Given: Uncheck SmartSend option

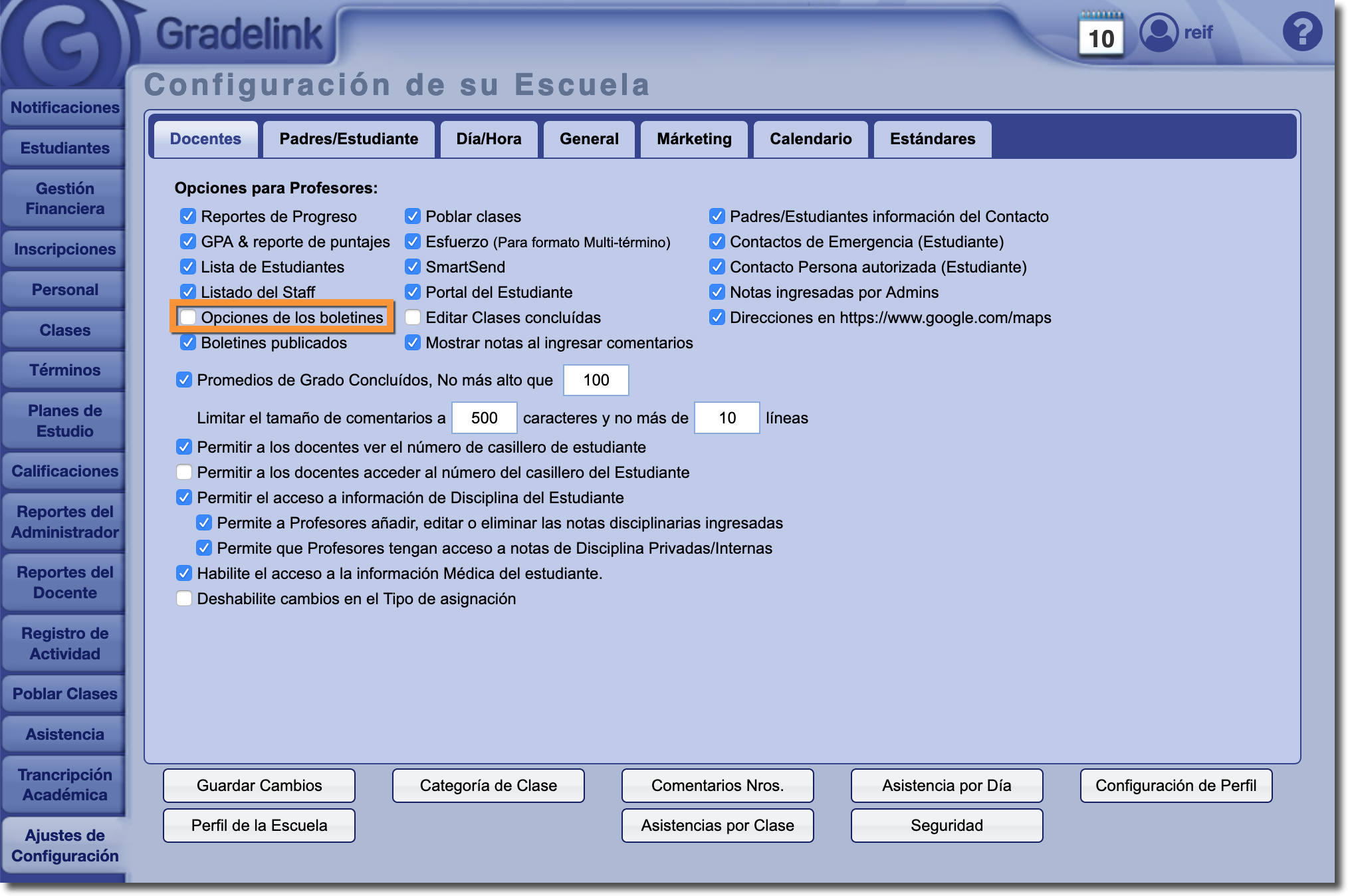Looking at the screenshot, I should click(413, 267).
